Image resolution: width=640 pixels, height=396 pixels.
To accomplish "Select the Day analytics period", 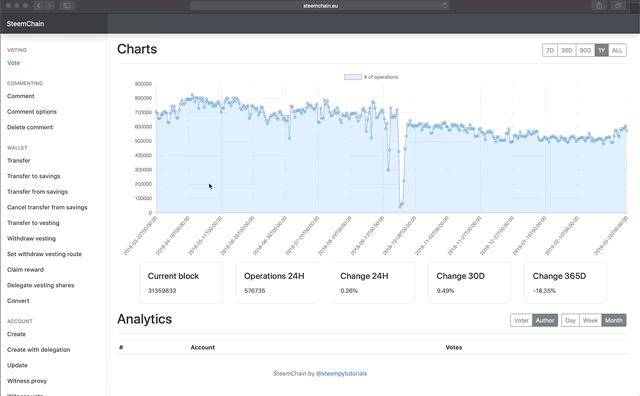I will point(570,320).
